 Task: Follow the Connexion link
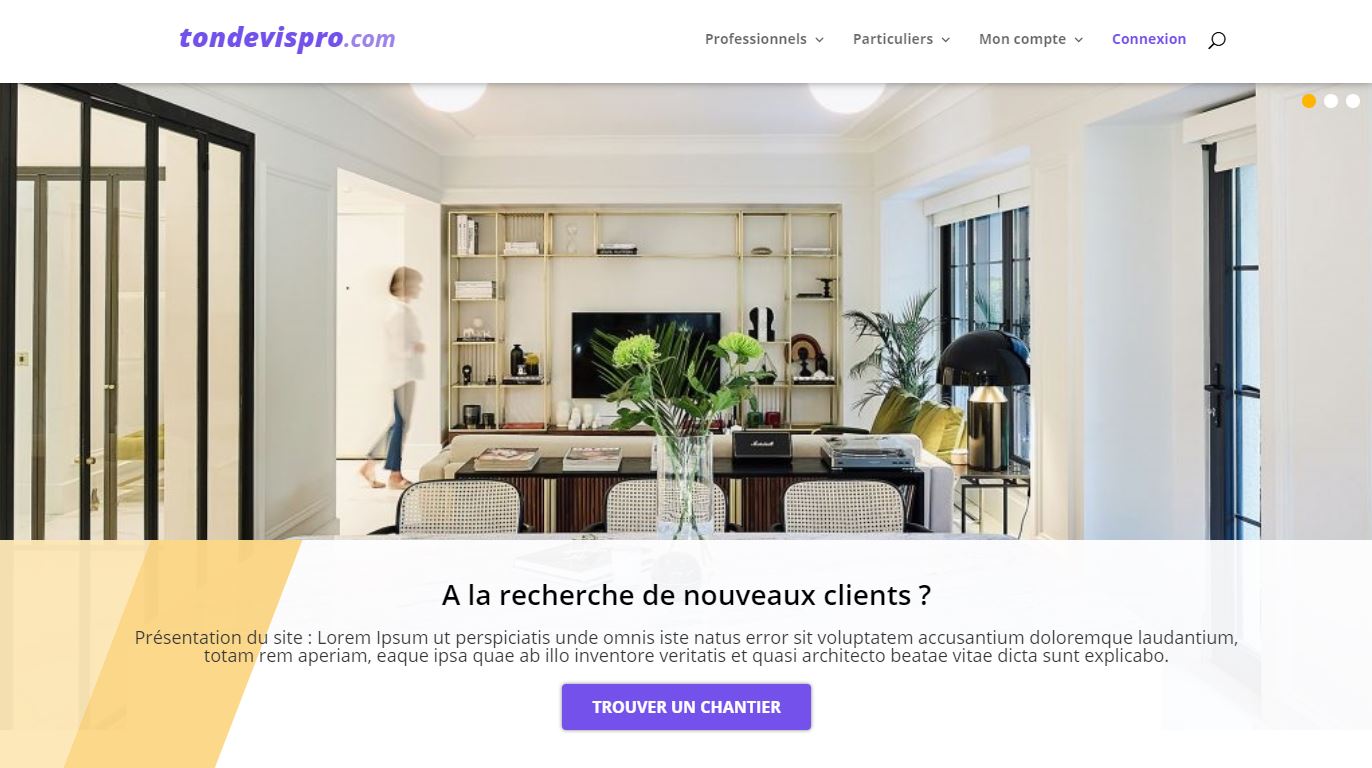click(x=1149, y=39)
